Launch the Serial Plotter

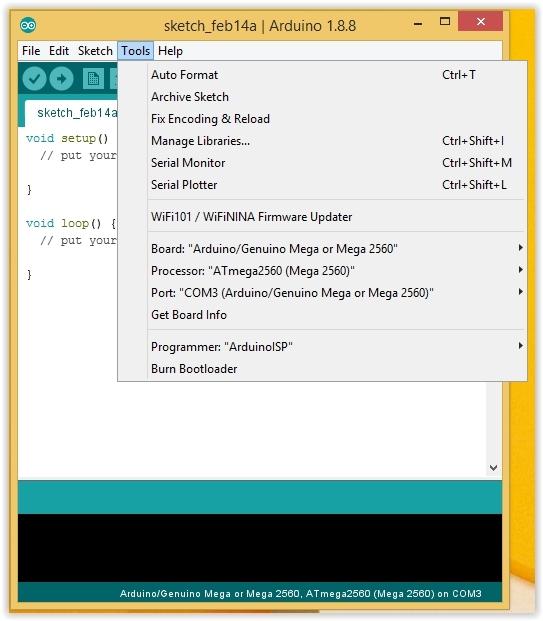click(322, 185)
